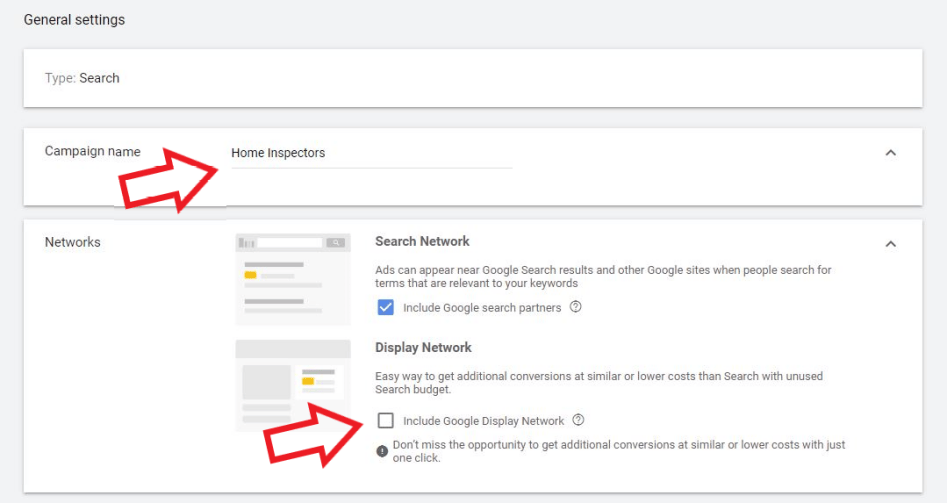947x503 pixels.
Task: Edit the Home Inspectors campaign name field
Action: (x=371, y=153)
